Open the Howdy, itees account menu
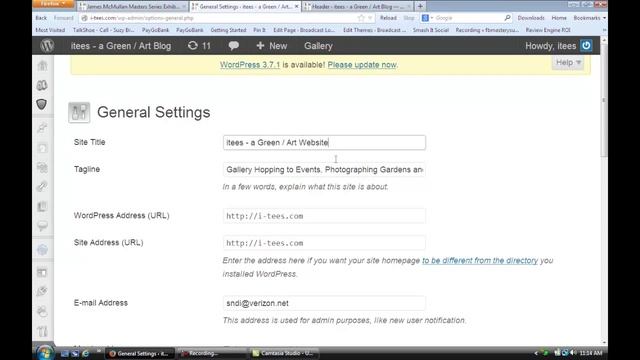The image size is (640, 360). click(551, 46)
